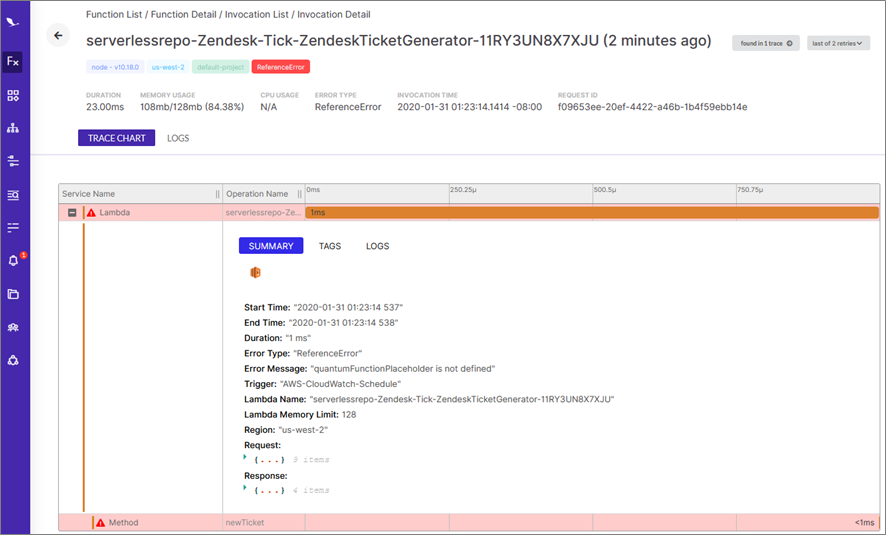Click the us-west-2 region tag
Screen dimensions: 886x535
[168, 67]
